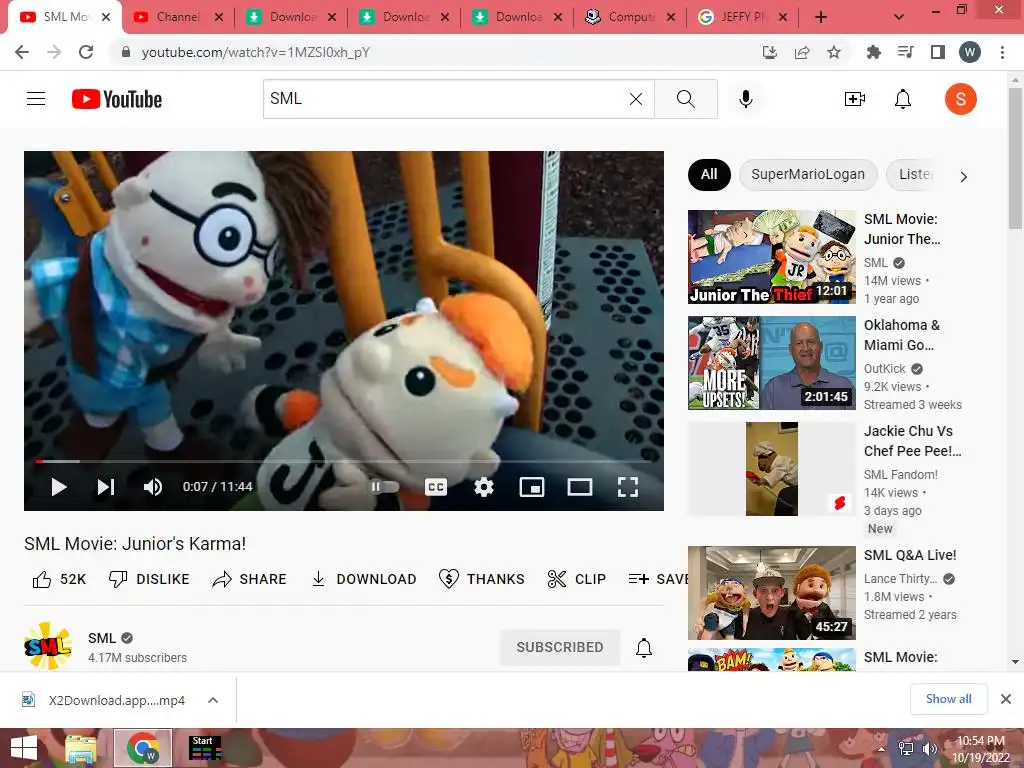Select the All filter chip

(x=709, y=174)
